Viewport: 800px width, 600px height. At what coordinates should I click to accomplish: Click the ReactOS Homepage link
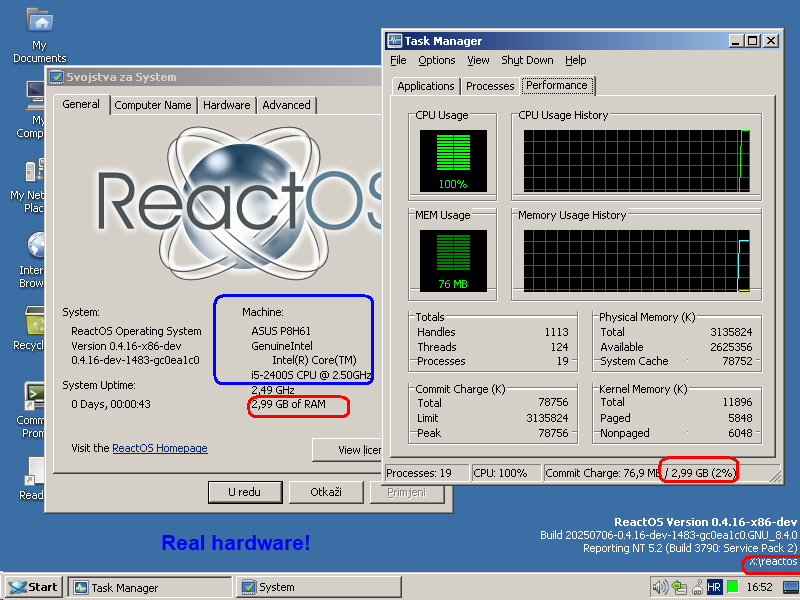(160, 448)
